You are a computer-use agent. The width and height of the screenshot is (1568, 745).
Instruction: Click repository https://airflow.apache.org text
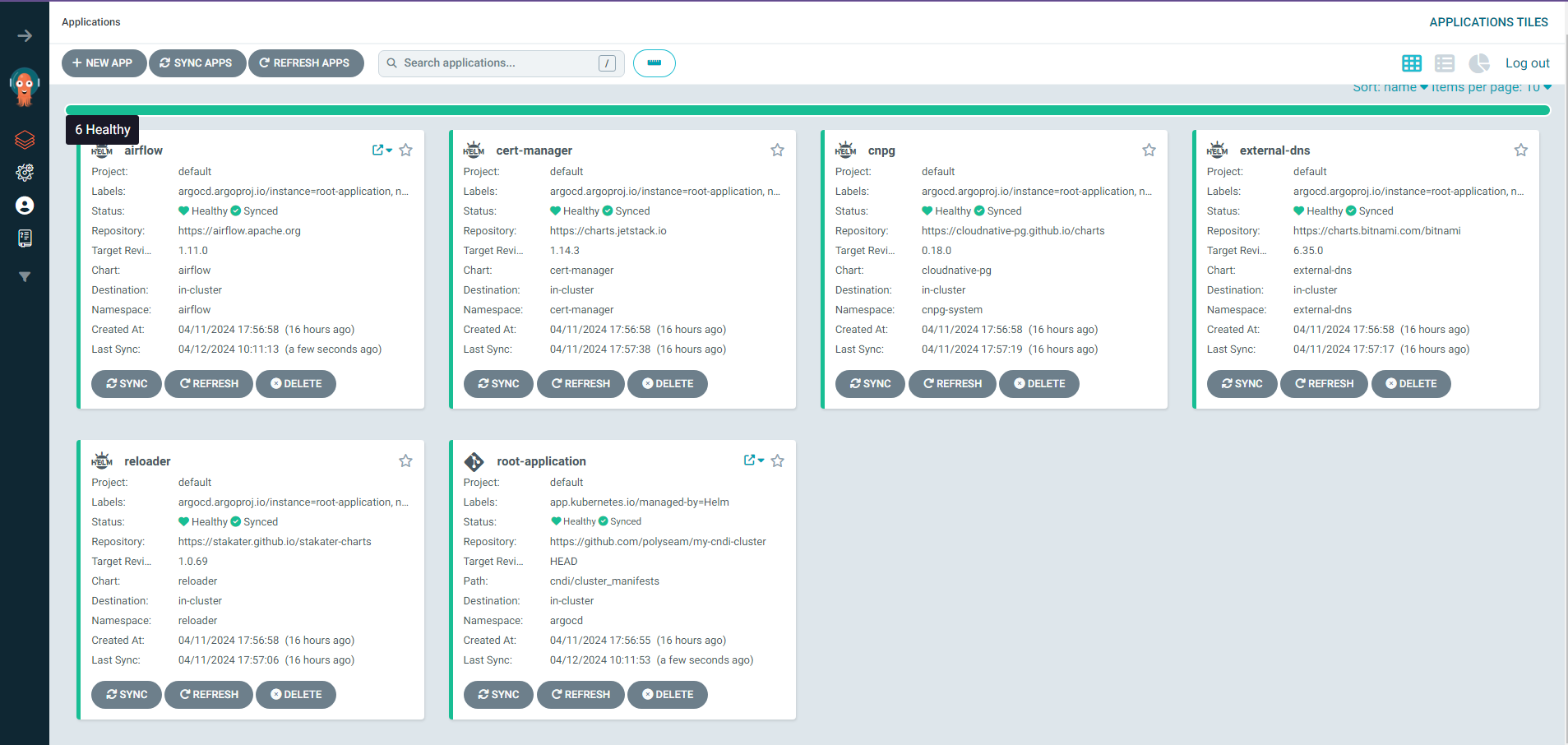point(239,231)
